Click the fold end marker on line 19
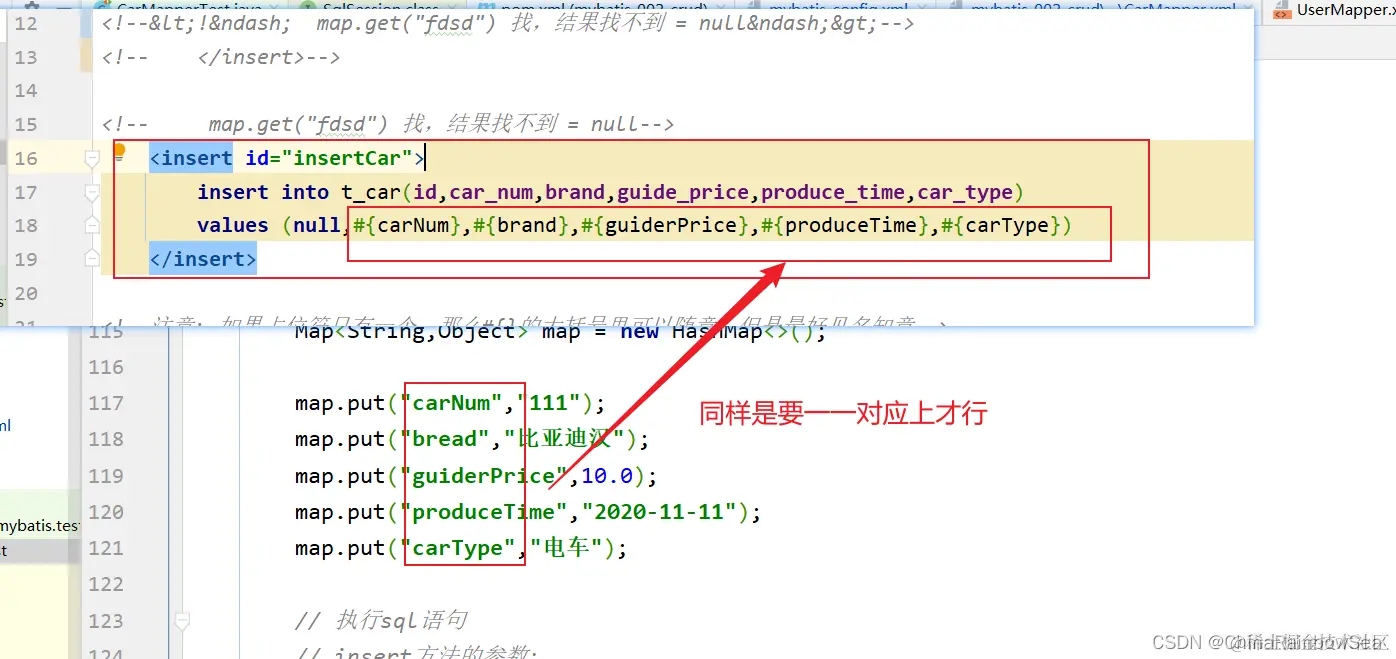Image resolution: width=1396 pixels, height=659 pixels. (92, 259)
